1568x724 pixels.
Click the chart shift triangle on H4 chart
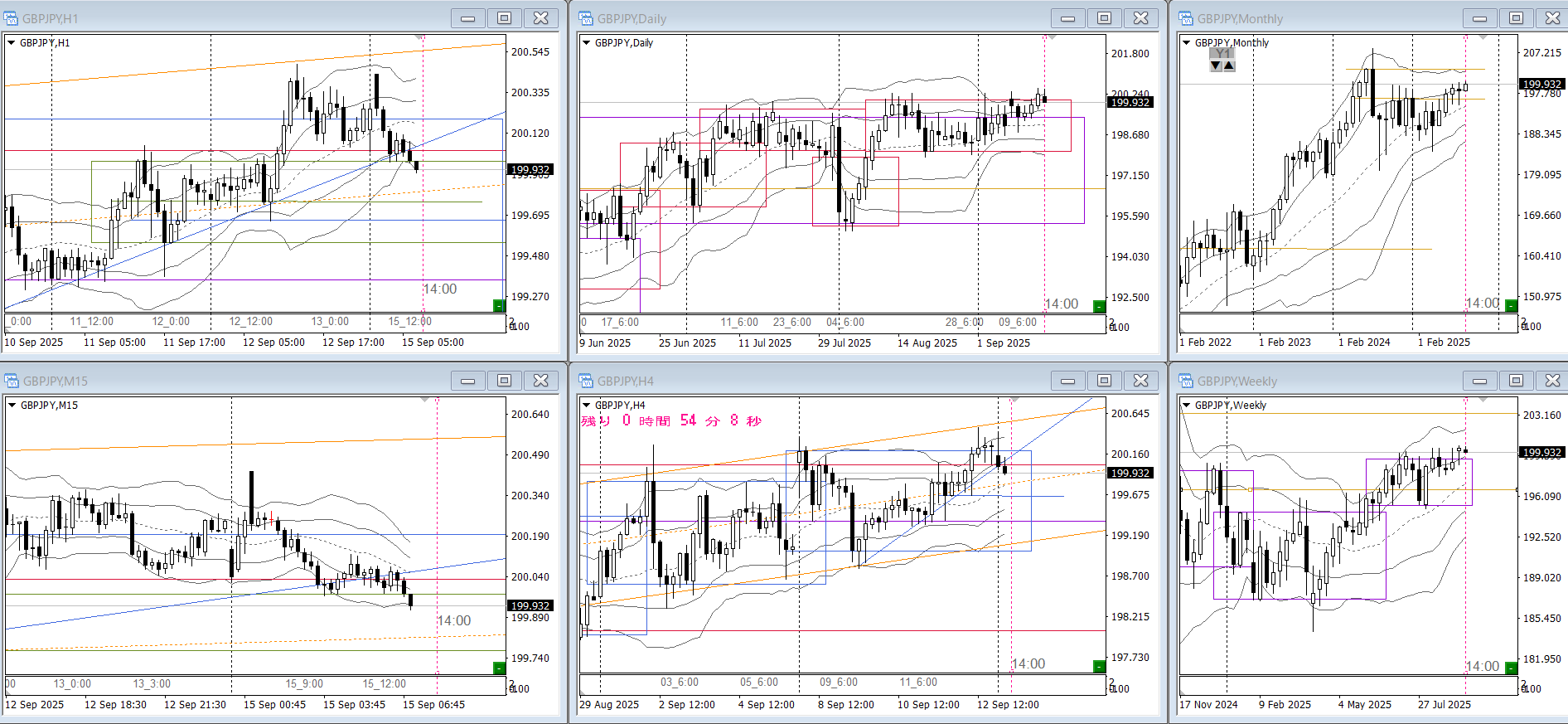pyautogui.click(x=1016, y=401)
